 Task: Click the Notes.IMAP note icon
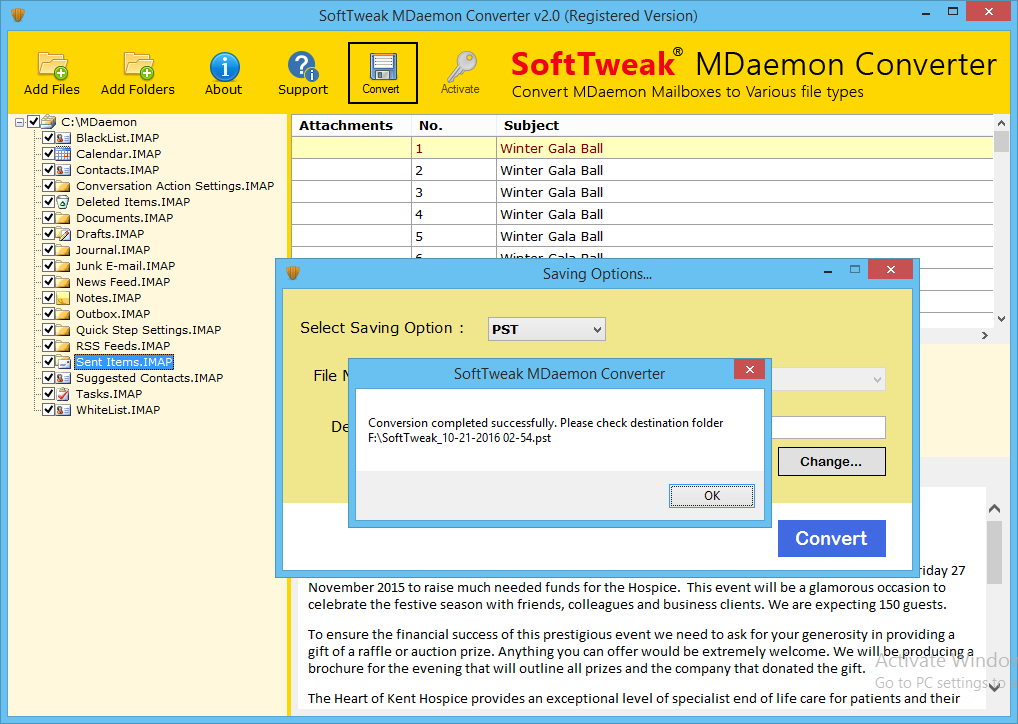tap(63, 298)
